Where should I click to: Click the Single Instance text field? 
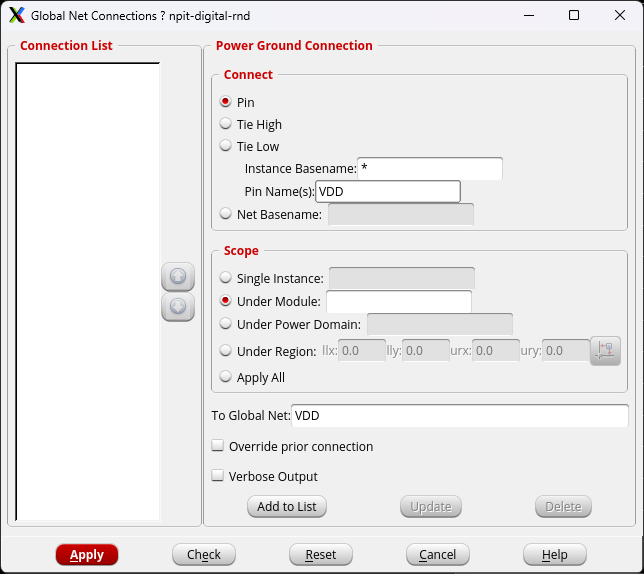[x=402, y=278]
